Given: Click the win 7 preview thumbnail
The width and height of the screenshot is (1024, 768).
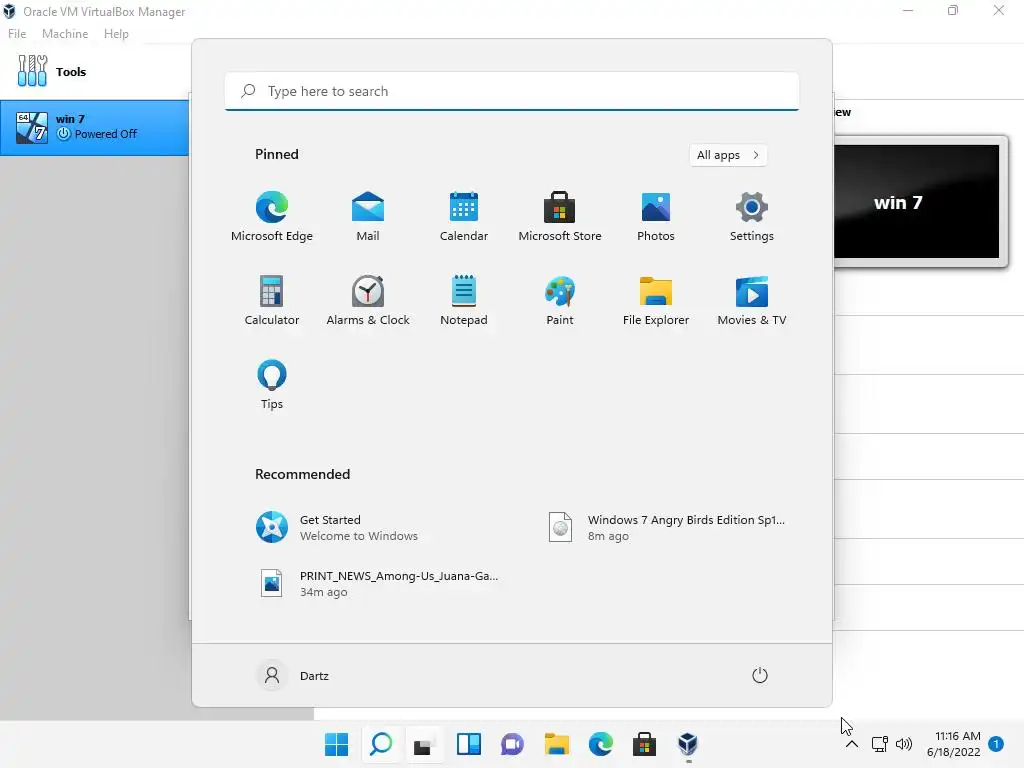Looking at the screenshot, I should tap(917, 202).
